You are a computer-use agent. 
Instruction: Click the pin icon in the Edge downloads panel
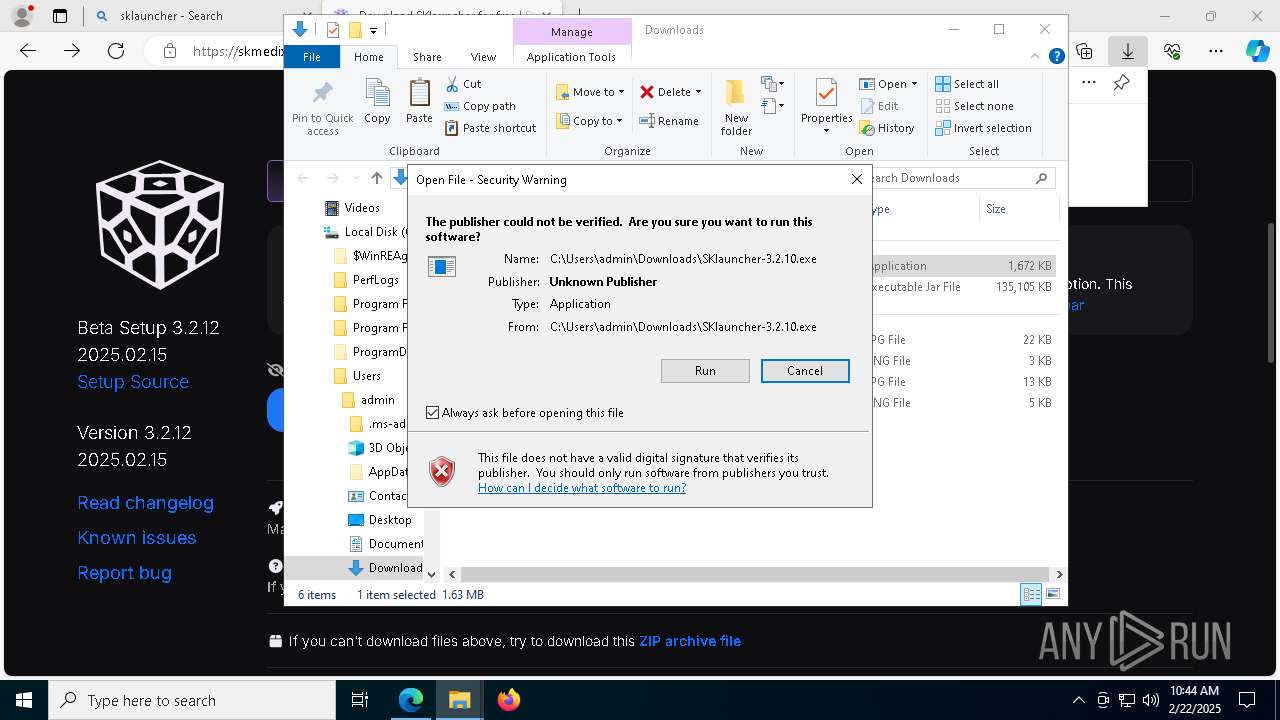click(x=1121, y=83)
